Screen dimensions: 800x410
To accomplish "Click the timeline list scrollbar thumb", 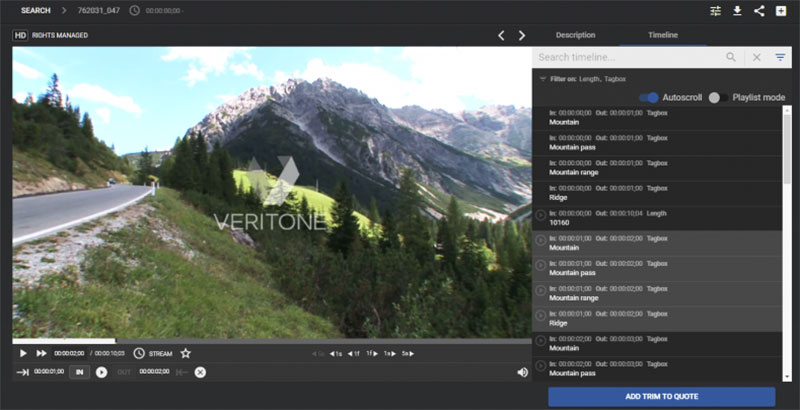I will (x=787, y=148).
